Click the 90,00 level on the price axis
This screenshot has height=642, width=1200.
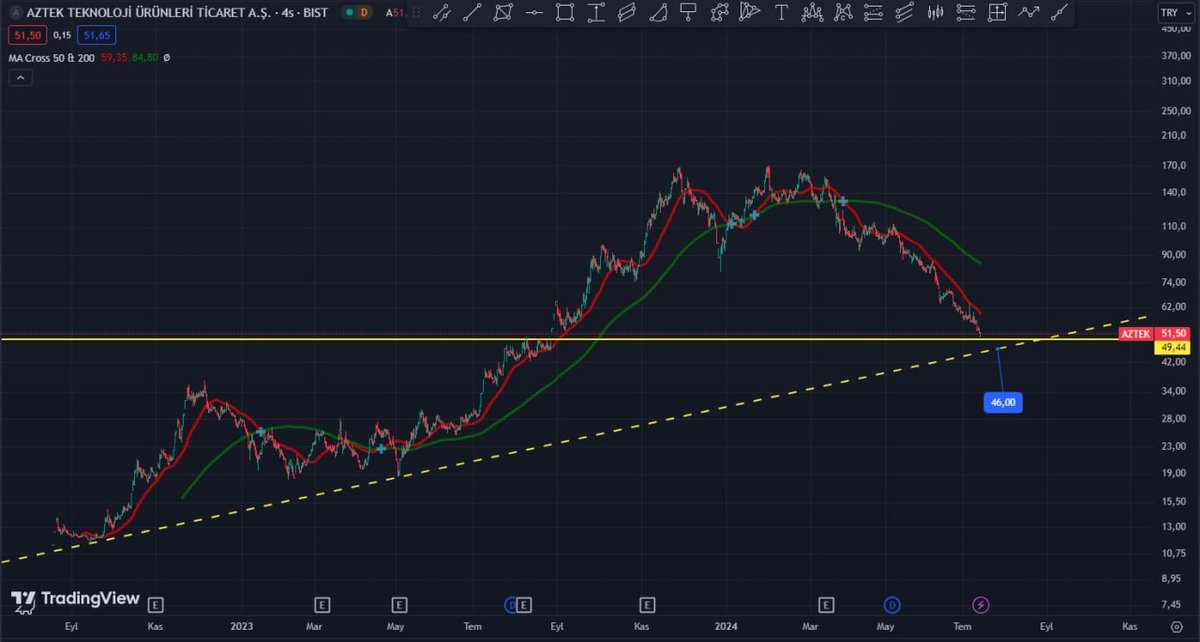click(x=1174, y=254)
